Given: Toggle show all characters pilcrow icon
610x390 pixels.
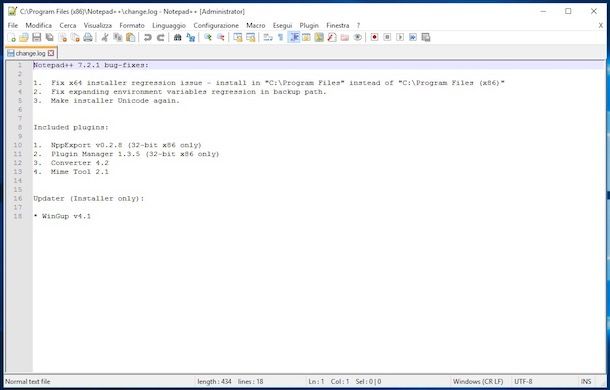Looking at the screenshot, I should click(x=280, y=37).
